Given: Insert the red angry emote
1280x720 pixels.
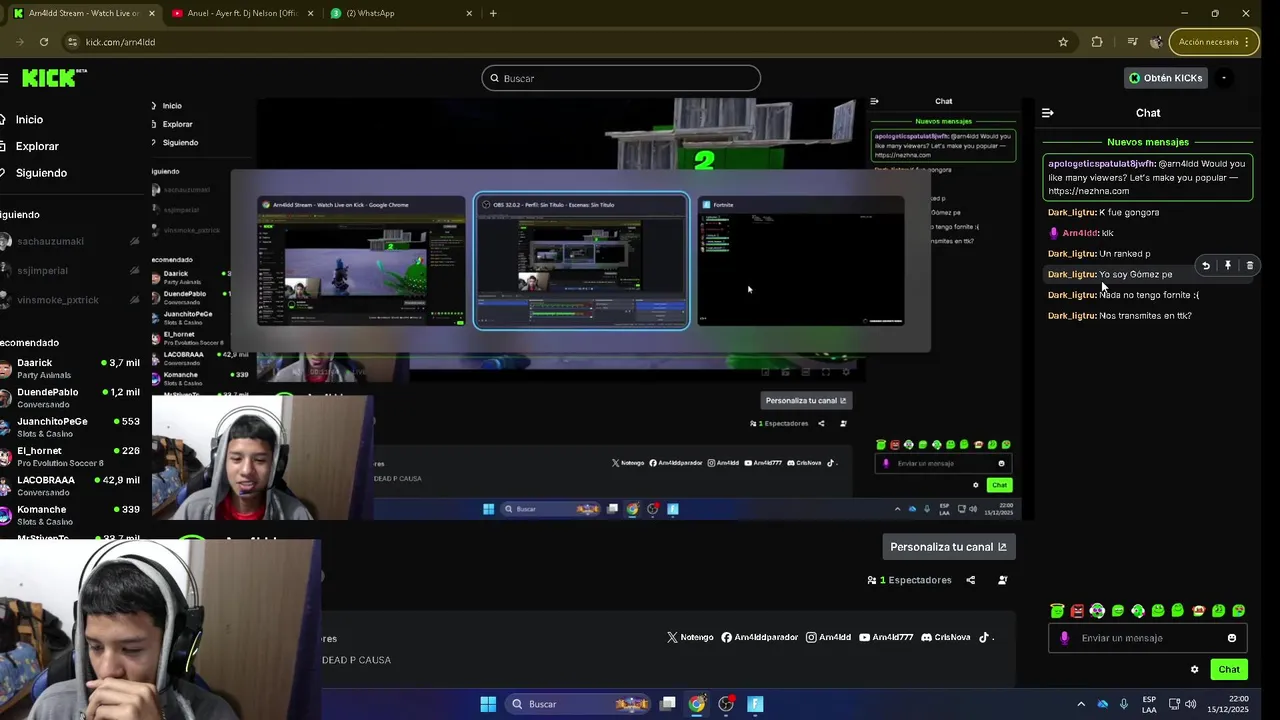Looking at the screenshot, I should click(1077, 611).
